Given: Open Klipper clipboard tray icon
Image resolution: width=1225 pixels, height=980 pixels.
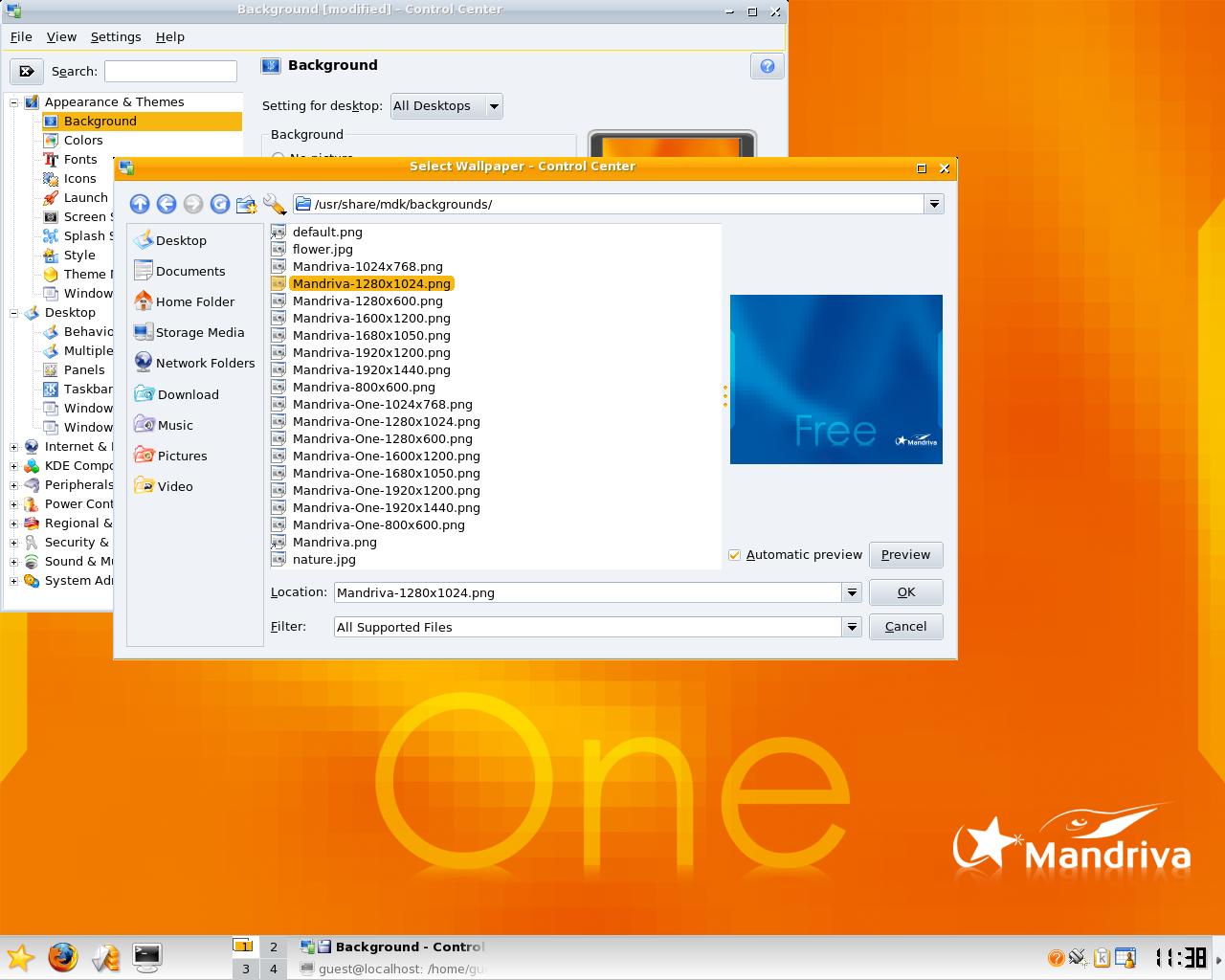Looking at the screenshot, I should pos(1102,957).
